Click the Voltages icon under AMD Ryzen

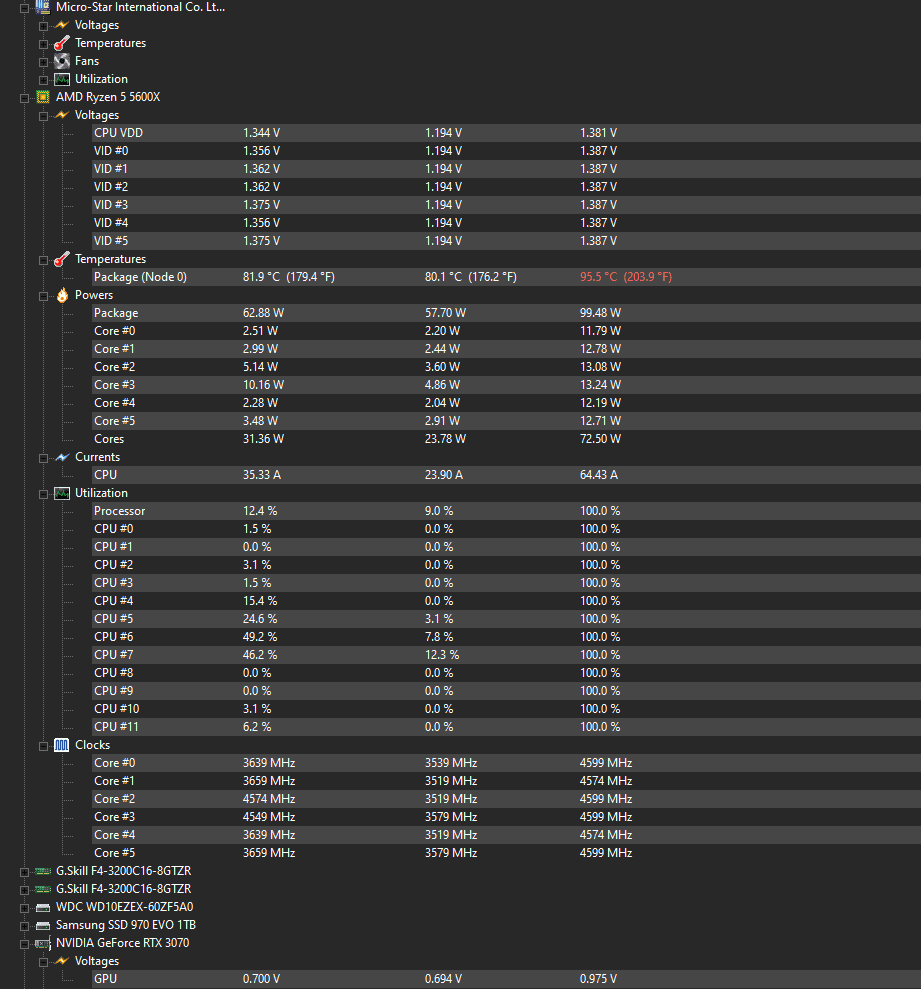[61, 115]
